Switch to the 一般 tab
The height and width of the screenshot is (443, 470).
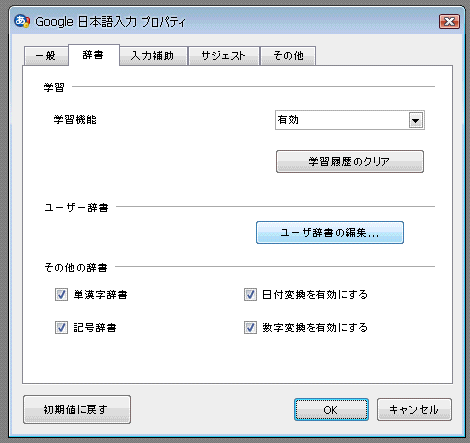(46, 56)
